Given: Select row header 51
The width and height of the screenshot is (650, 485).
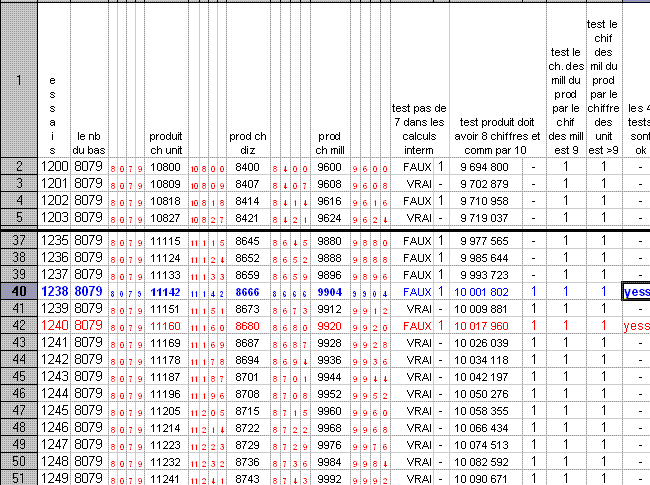Looking at the screenshot, I should tap(18, 478).
